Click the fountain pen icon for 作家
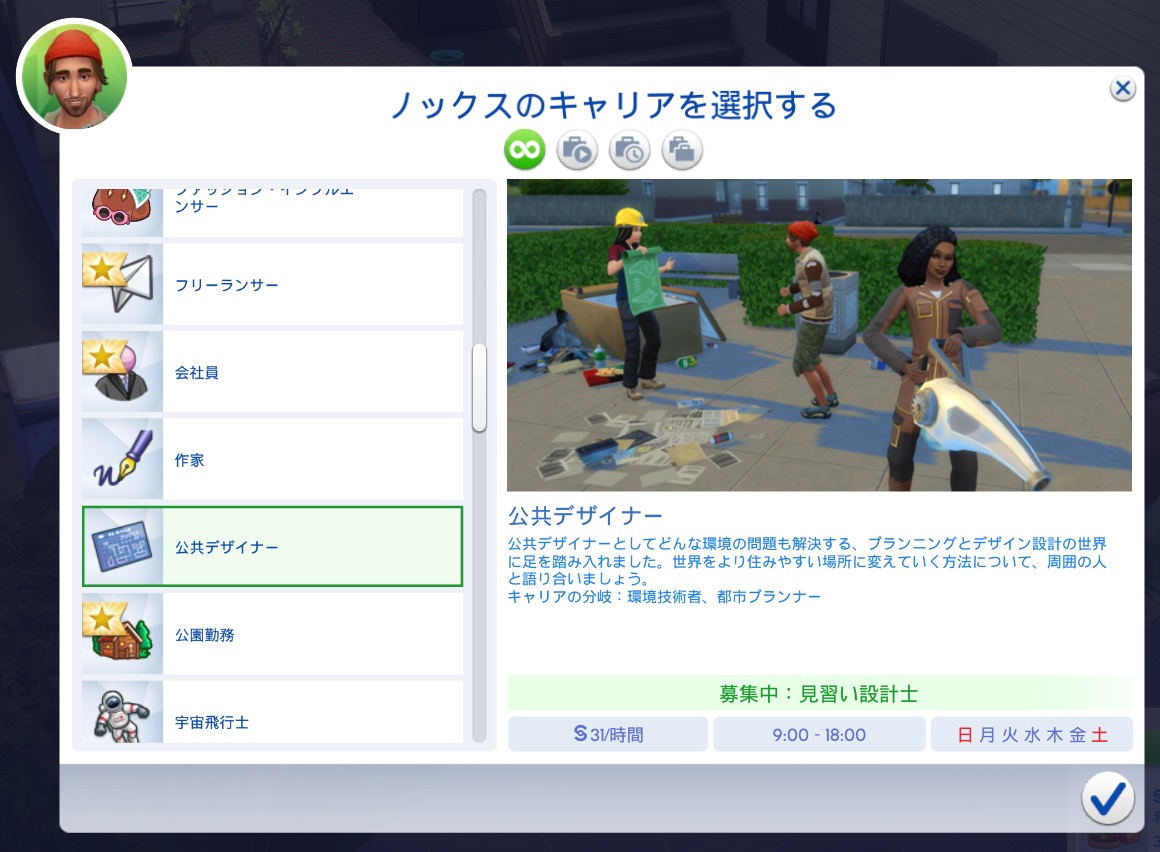This screenshot has width=1160, height=852. tap(122, 459)
